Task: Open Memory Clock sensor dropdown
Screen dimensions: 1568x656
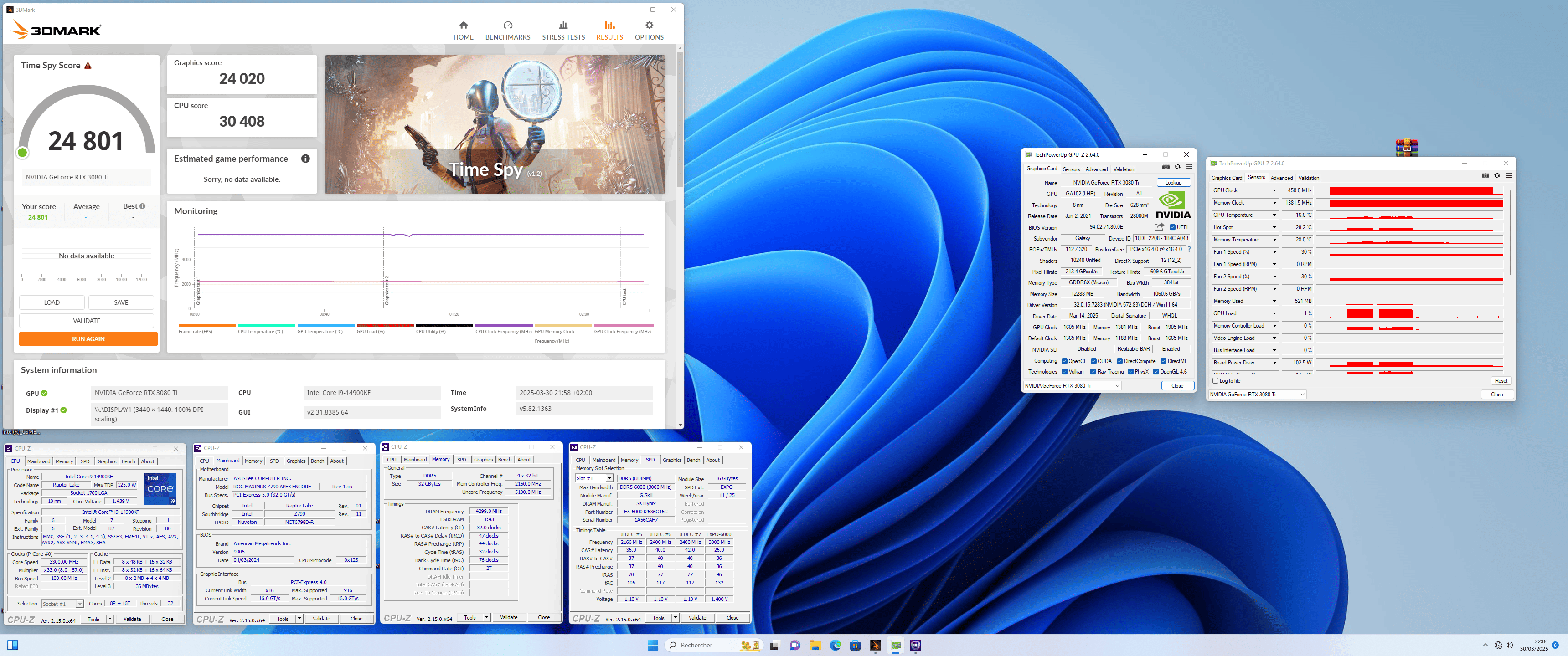Action: click(x=1274, y=203)
